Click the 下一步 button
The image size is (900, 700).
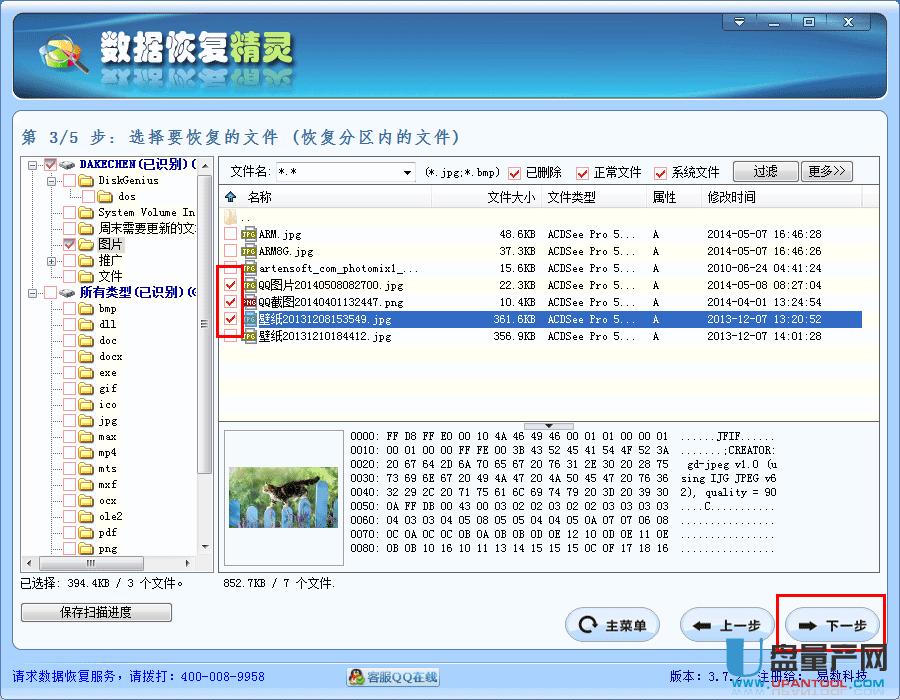click(x=832, y=624)
